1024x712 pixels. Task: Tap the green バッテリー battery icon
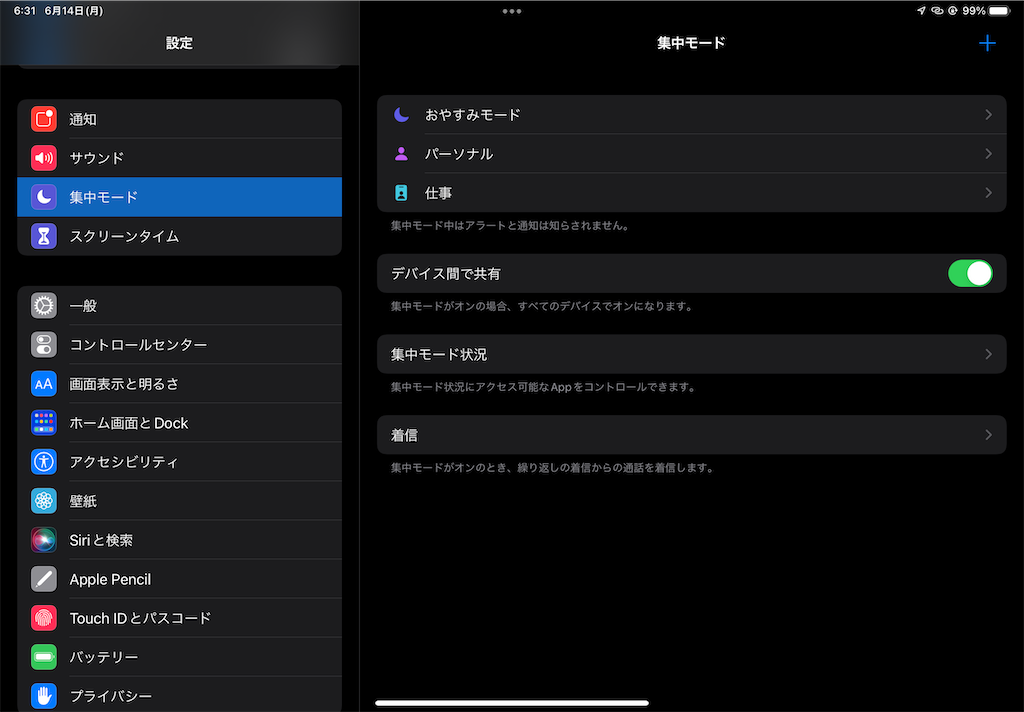tap(44, 657)
